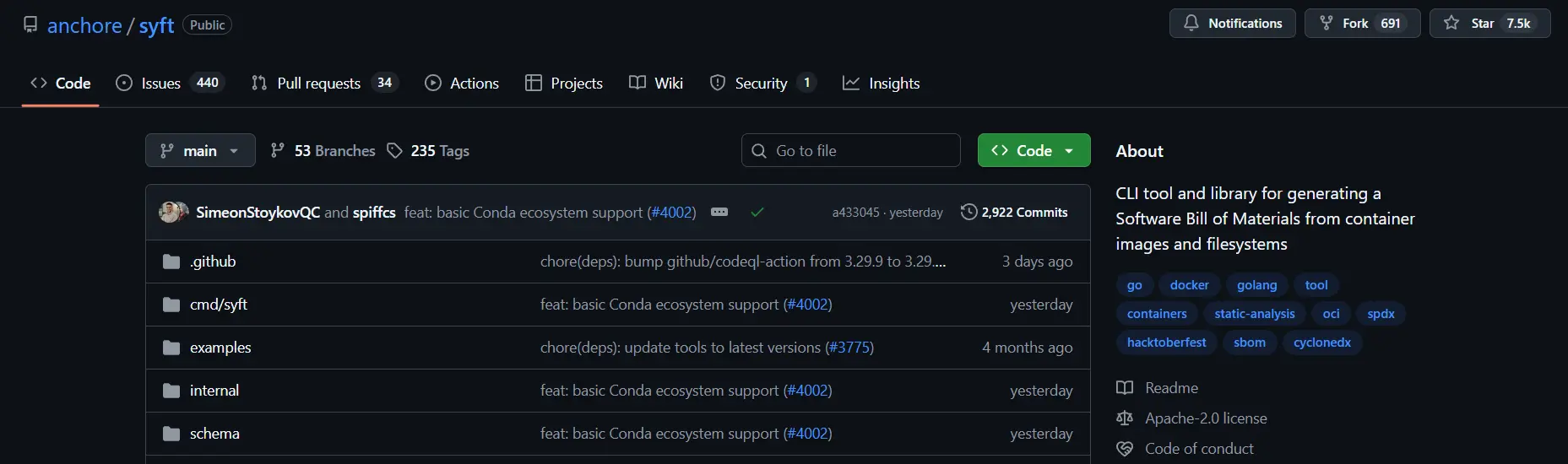Click the folder icon next to schema
Image resolution: width=1568 pixels, height=464 pixels.
[x=171, y=434]
